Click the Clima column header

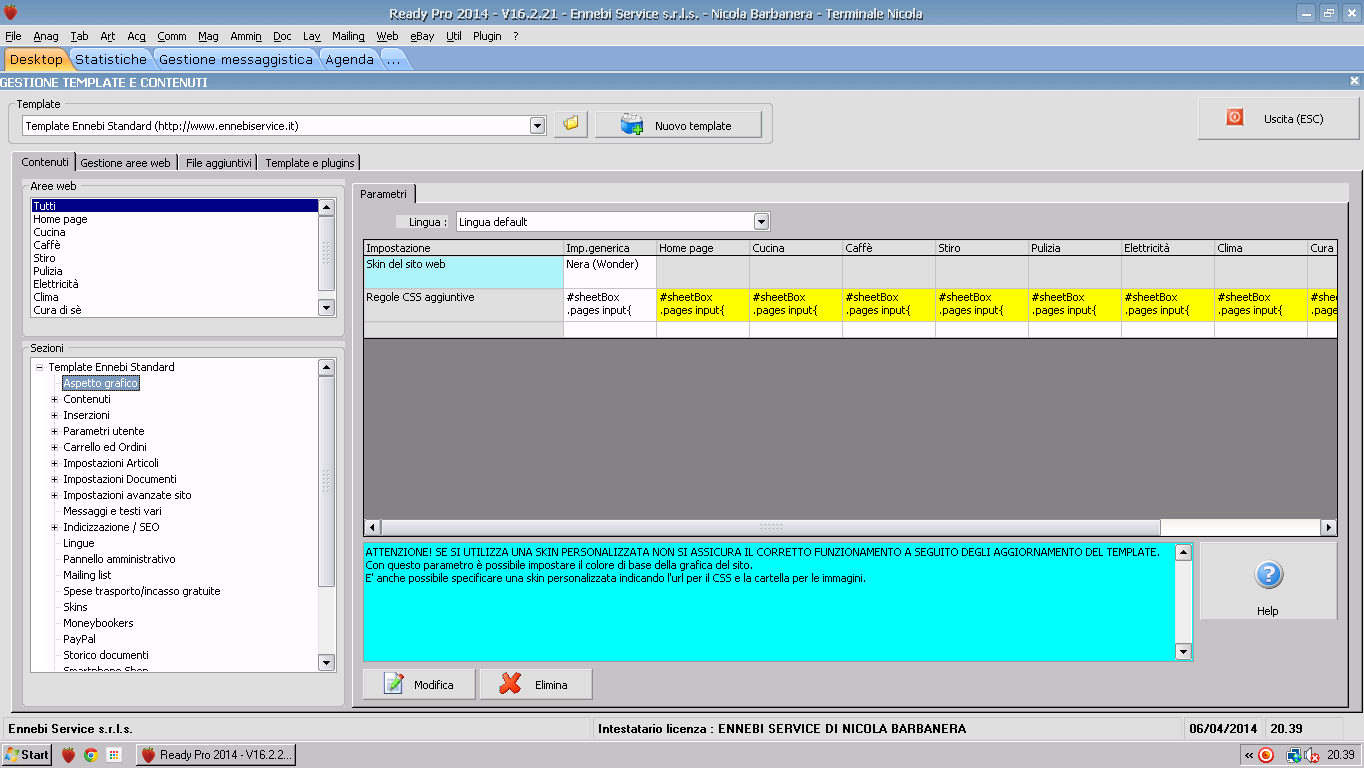1261,248
